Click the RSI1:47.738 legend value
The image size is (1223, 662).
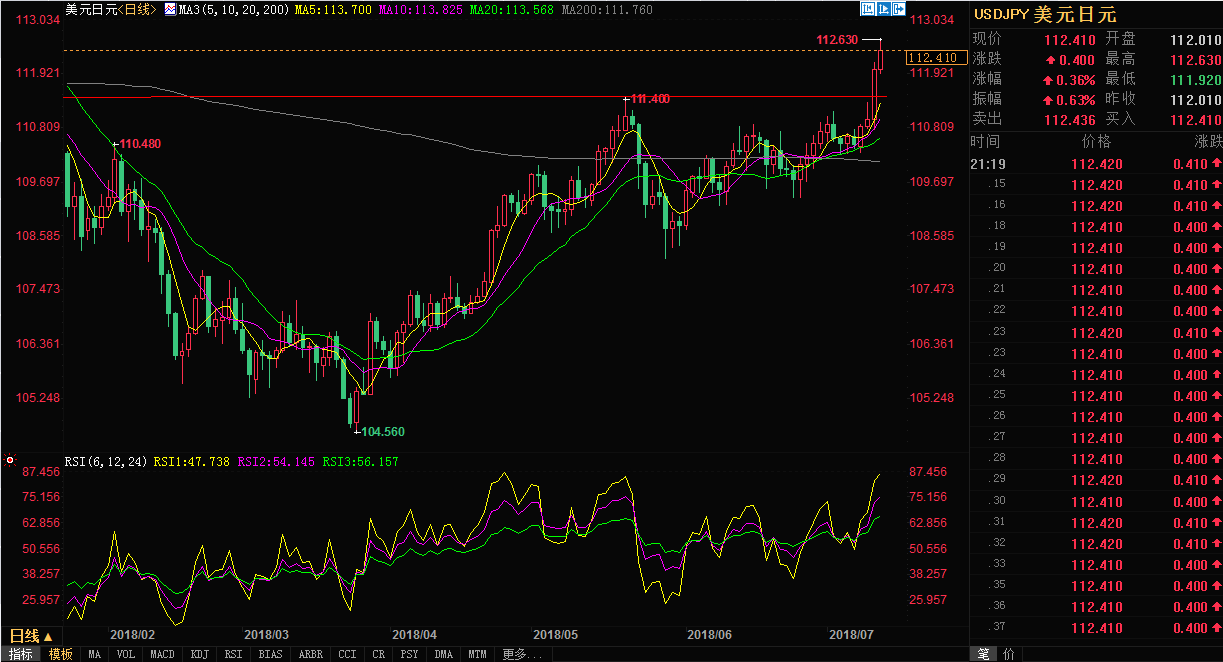(x=193, y=461)
